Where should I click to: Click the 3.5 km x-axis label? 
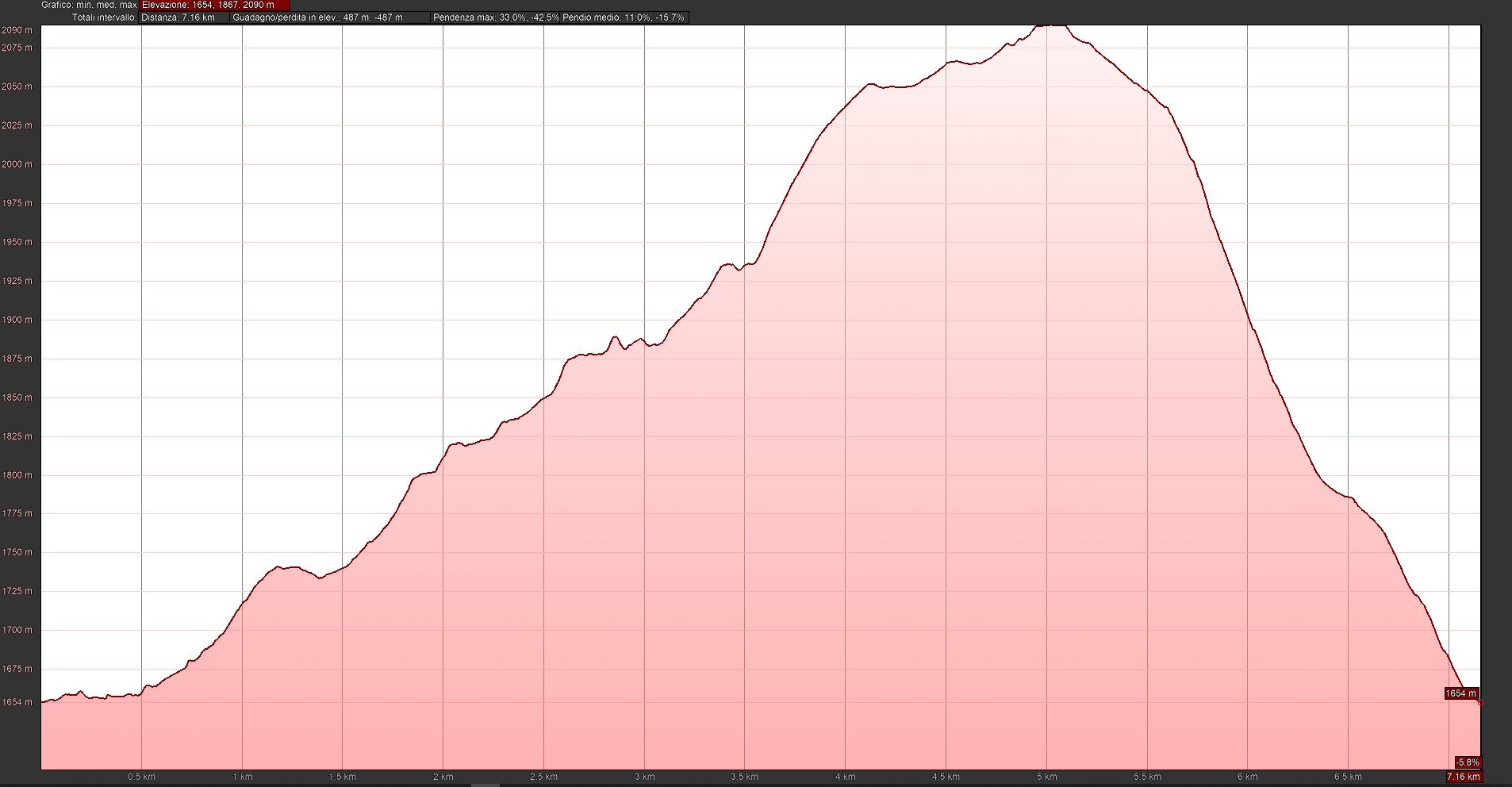click(744, 776)
